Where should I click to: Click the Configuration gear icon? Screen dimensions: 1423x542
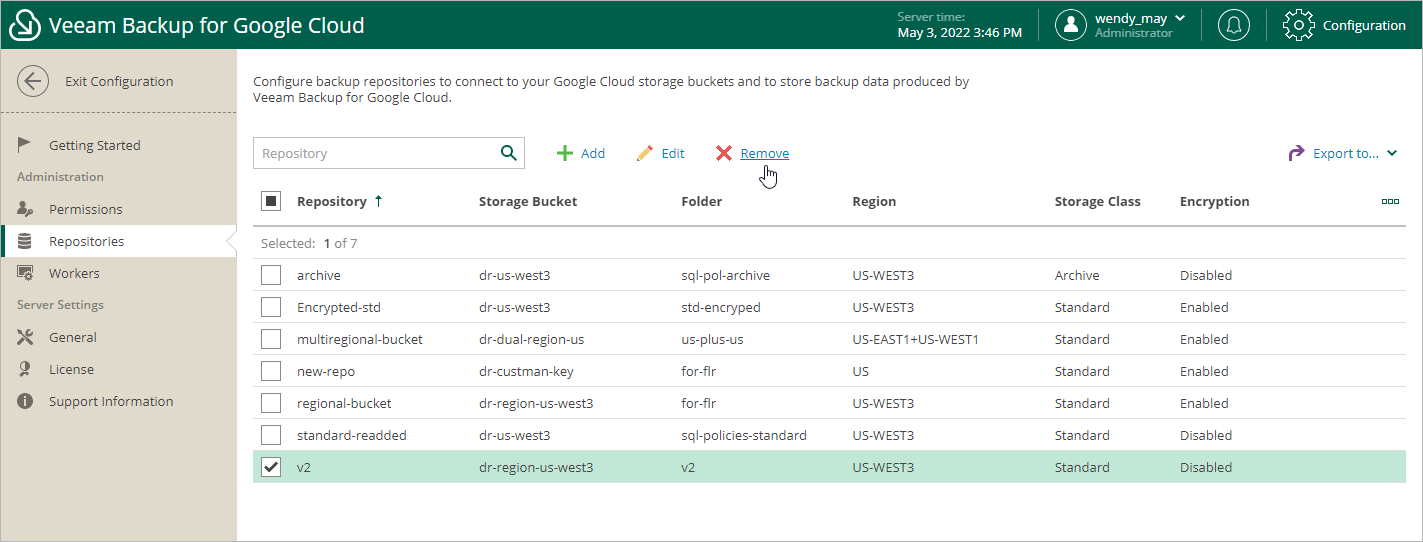coord(1298,25)
